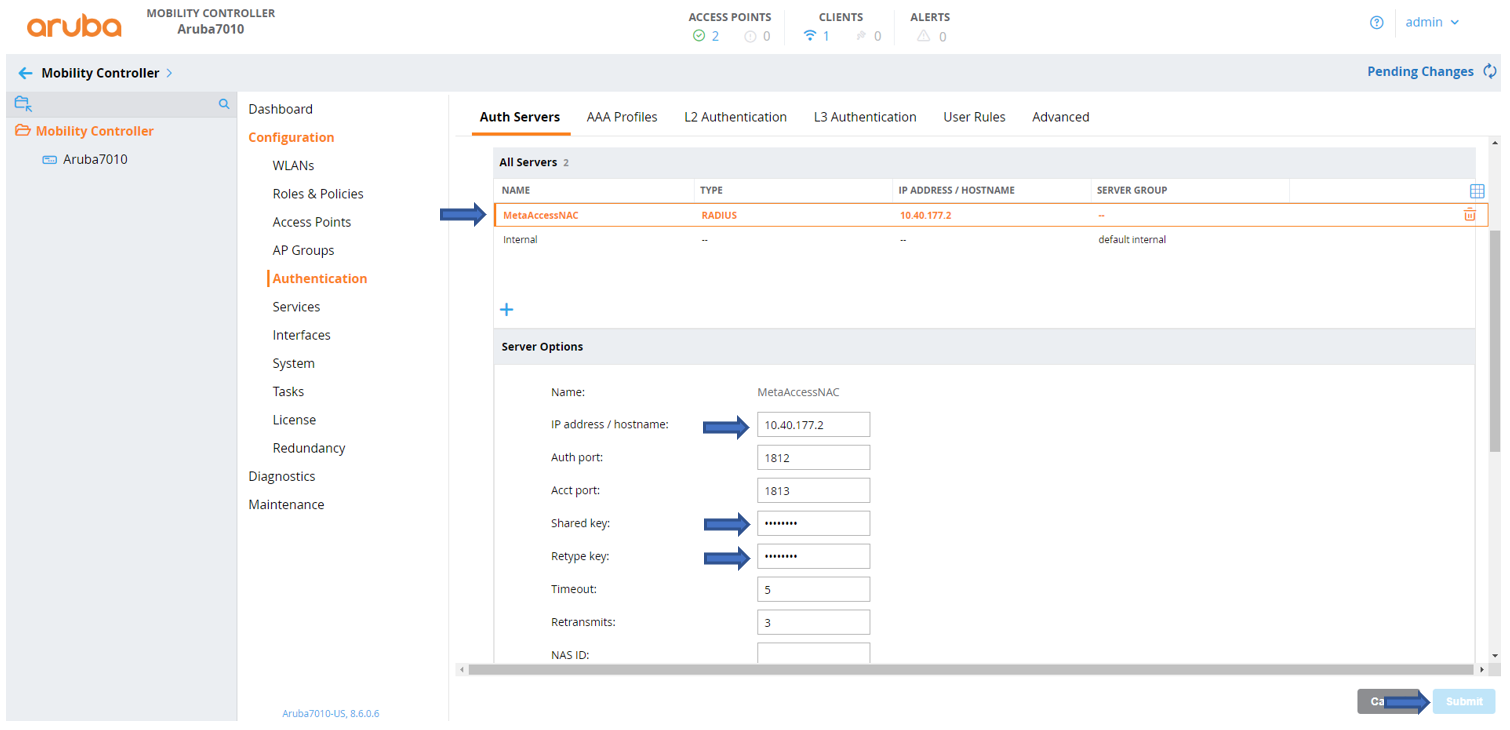Open the Tasks page
This screenshot has height=730, width=1510.
(x=288, y=392)
